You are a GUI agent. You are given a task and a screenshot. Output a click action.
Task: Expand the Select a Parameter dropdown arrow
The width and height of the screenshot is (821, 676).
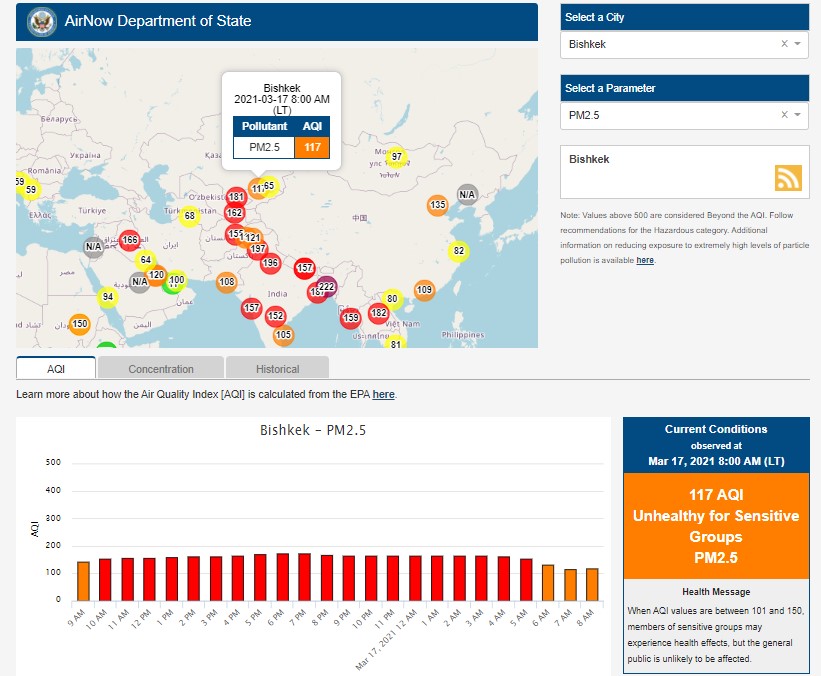pos(798,115)
